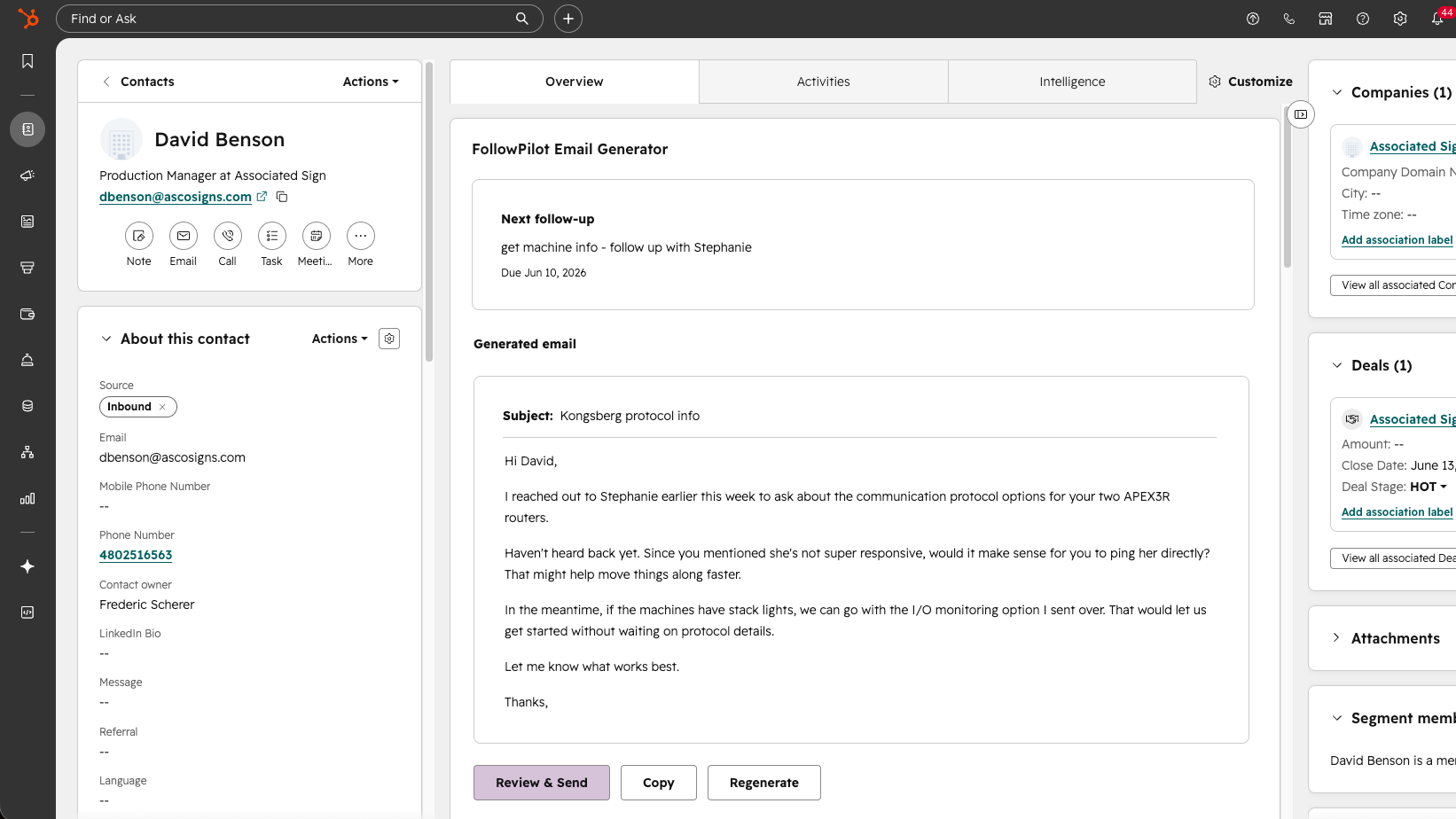Image resolution: width=1456 pixels, height=819 pixels.
Task: Open the Content sidebar icon
Action: [27, 222]
